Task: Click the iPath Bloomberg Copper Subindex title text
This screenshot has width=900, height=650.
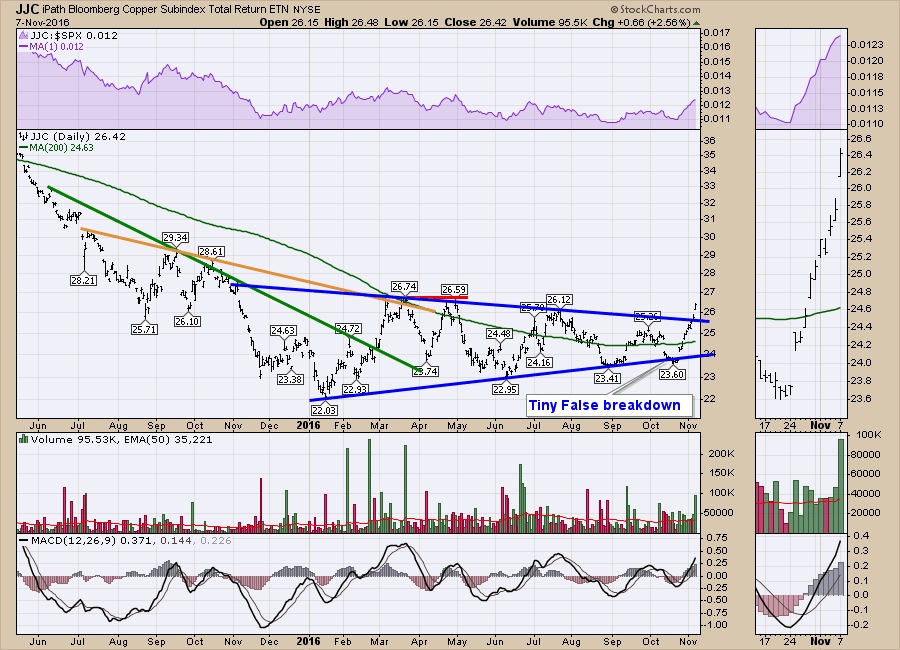Action: coord(165,10)
